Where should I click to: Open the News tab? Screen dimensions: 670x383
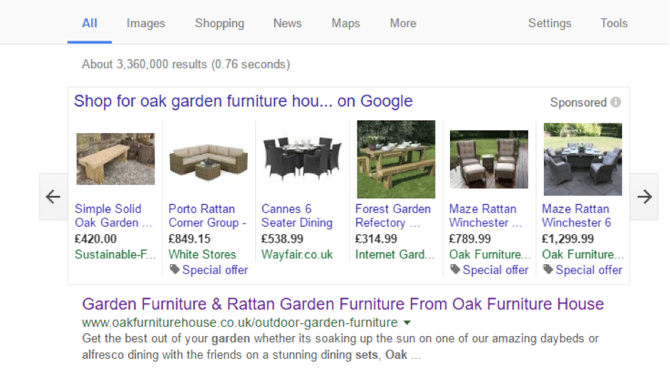[288, 23]
